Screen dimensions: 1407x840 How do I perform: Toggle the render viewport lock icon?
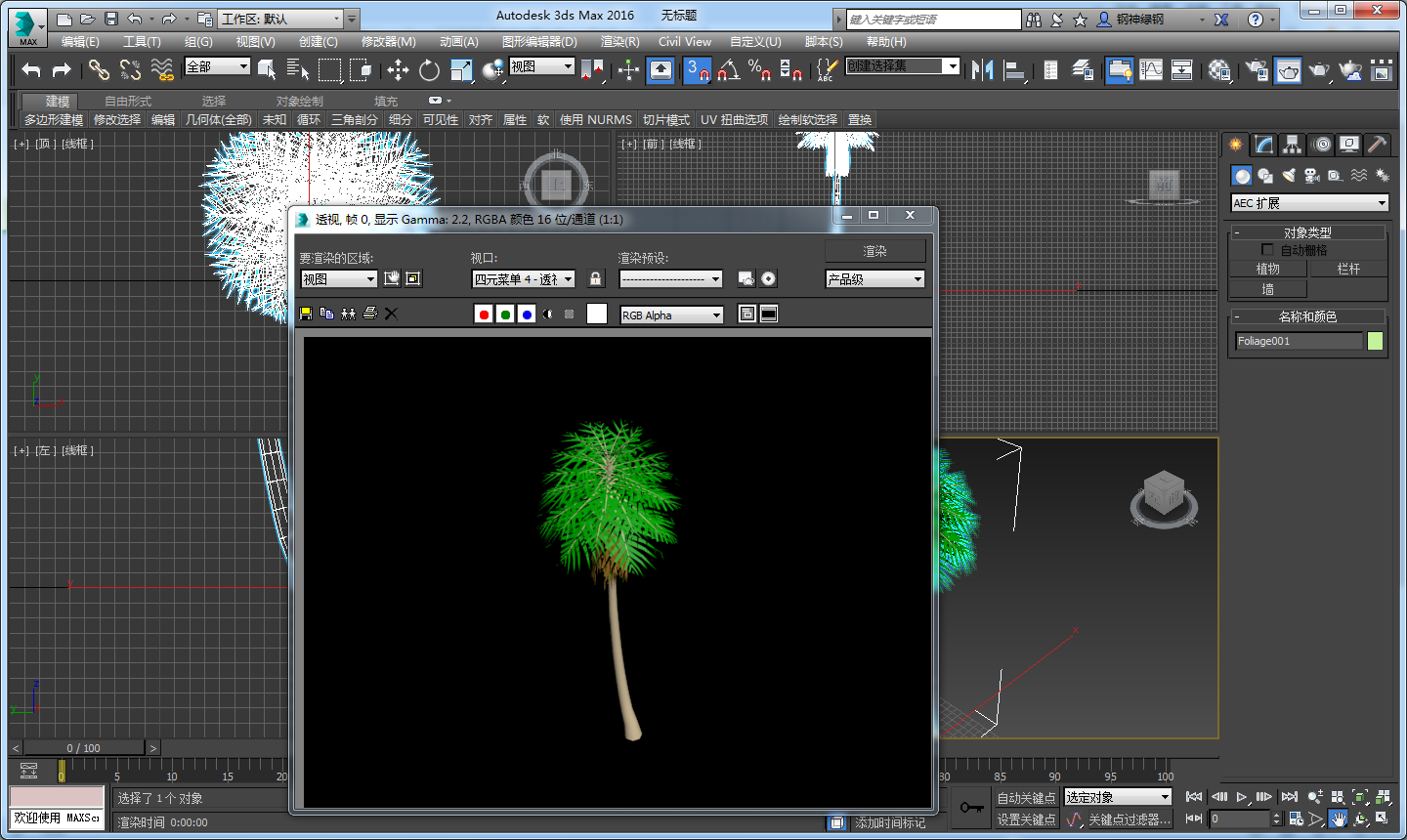pyautogui.click(x=595, y=278)
